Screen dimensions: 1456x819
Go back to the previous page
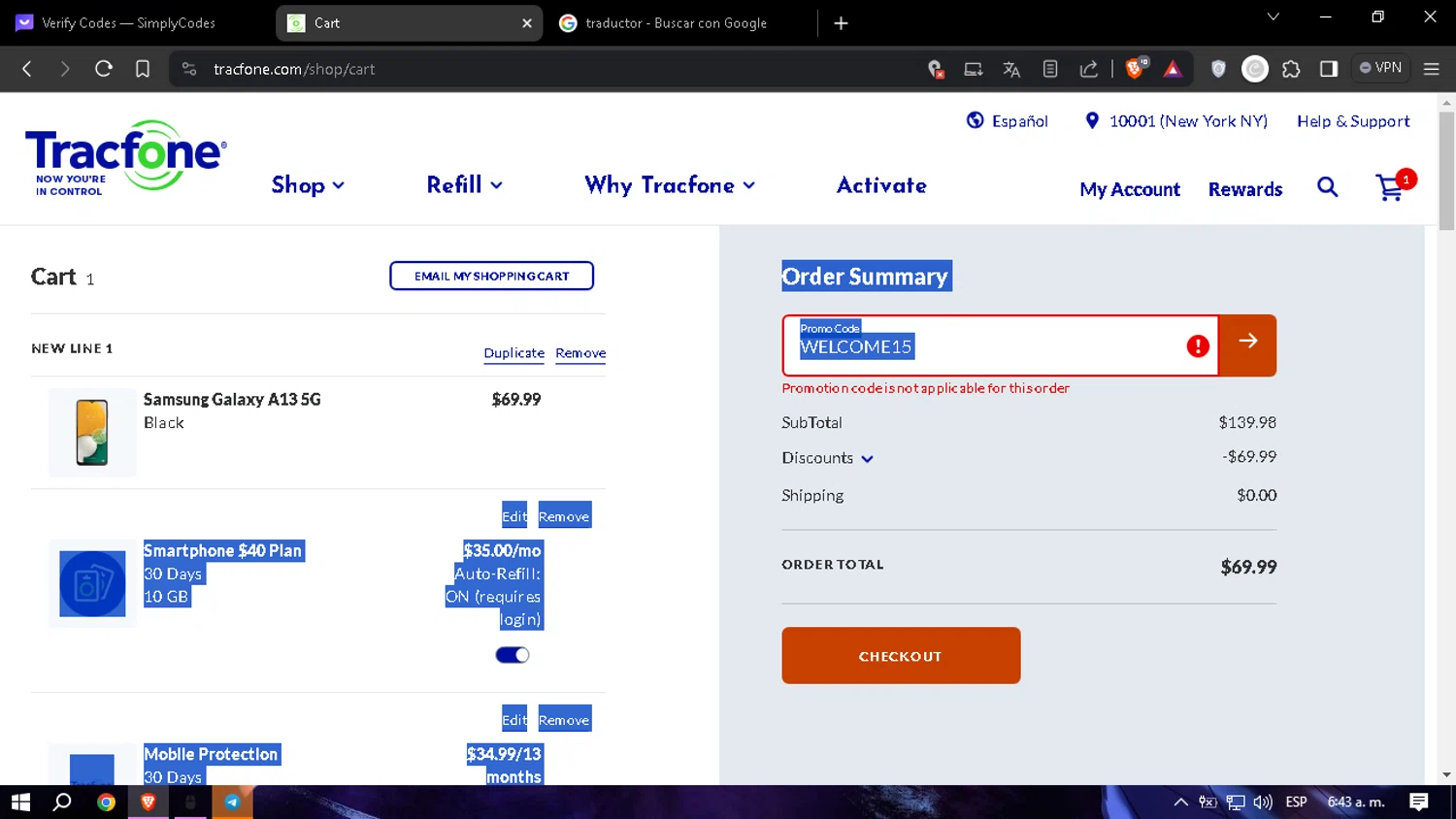coord(27,69)
